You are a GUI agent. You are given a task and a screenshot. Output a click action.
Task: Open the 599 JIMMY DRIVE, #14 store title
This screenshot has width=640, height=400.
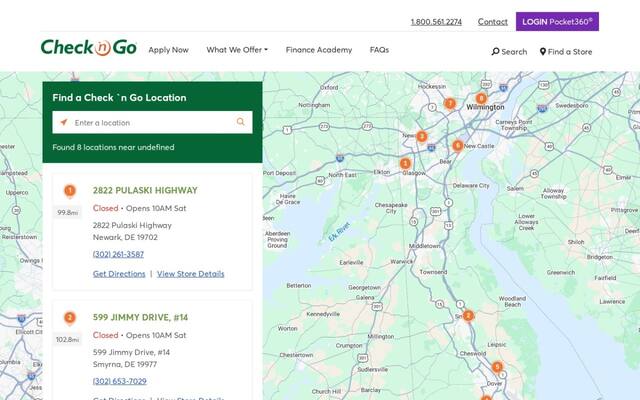(140, 317)
